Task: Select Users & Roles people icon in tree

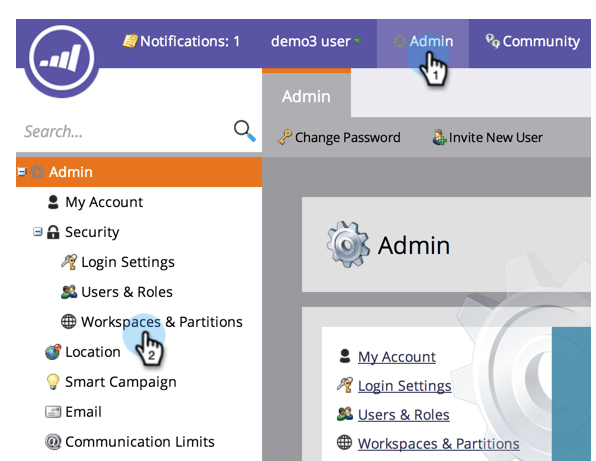Action: pos(69,292)
